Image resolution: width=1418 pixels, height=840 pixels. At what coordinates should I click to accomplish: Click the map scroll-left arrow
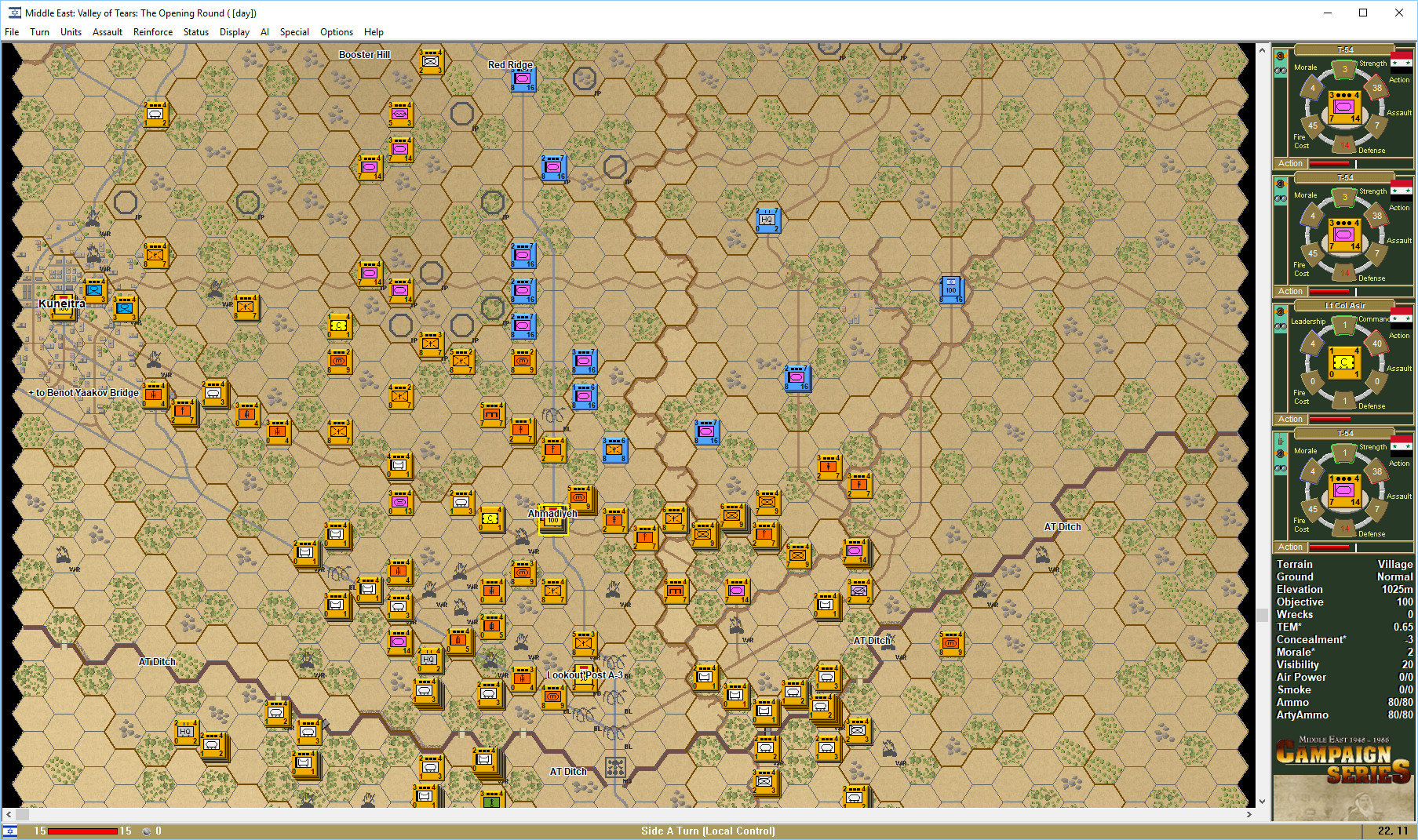pyautogui.click(x=9, y=815)
